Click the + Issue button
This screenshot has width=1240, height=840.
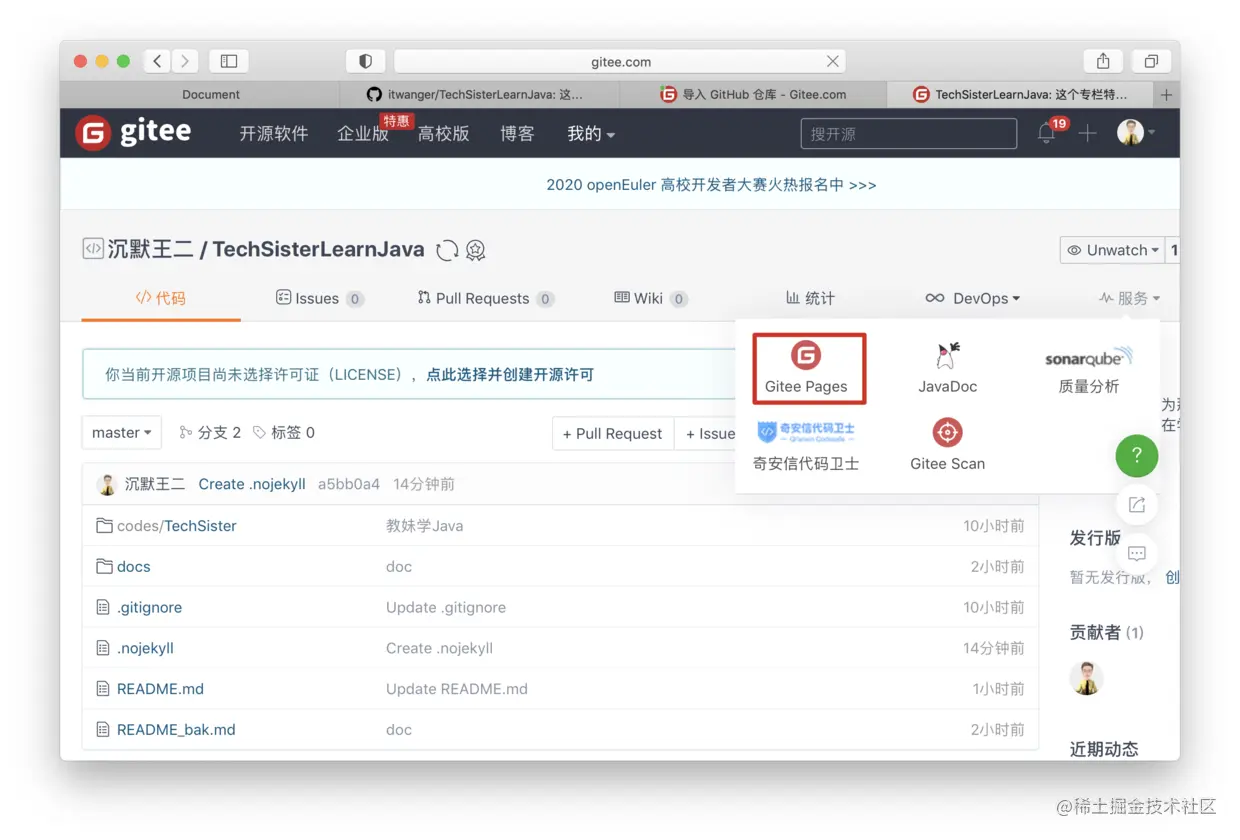pos(706,433)
